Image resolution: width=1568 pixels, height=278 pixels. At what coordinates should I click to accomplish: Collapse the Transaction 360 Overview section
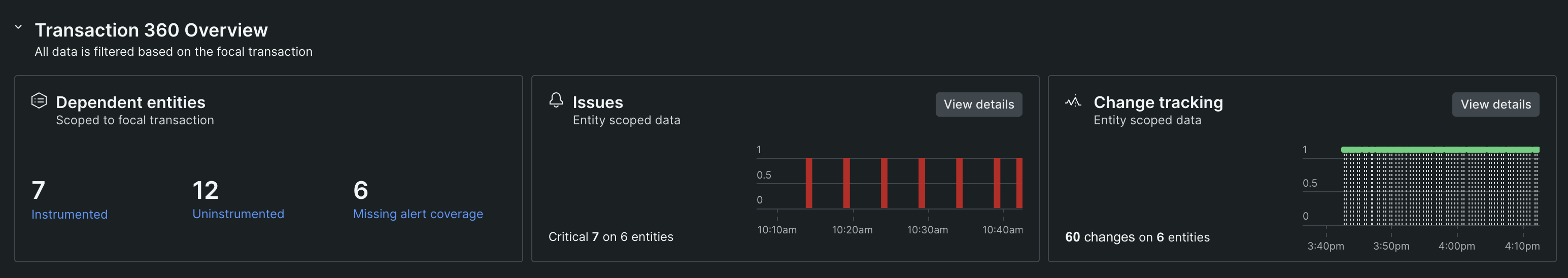click(x=18, y=27)
